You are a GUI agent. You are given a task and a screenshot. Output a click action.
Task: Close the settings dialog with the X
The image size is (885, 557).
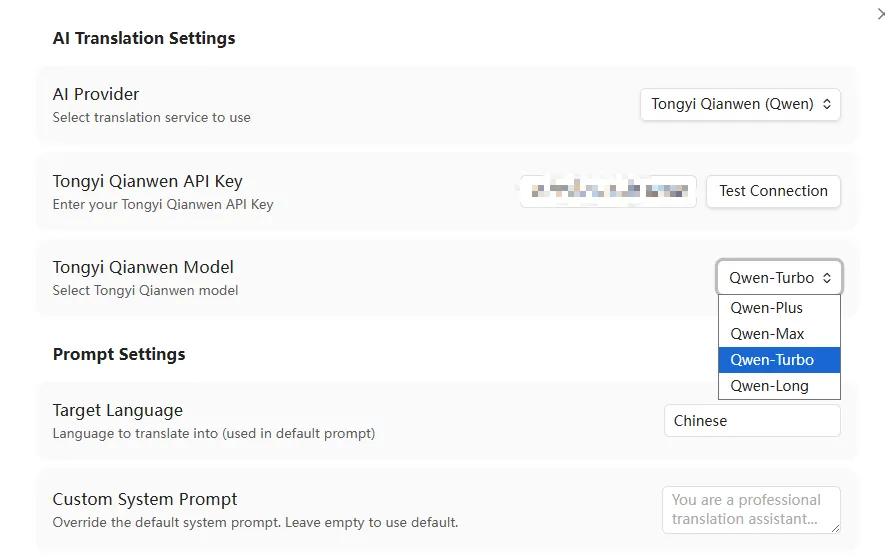point(879,13)
